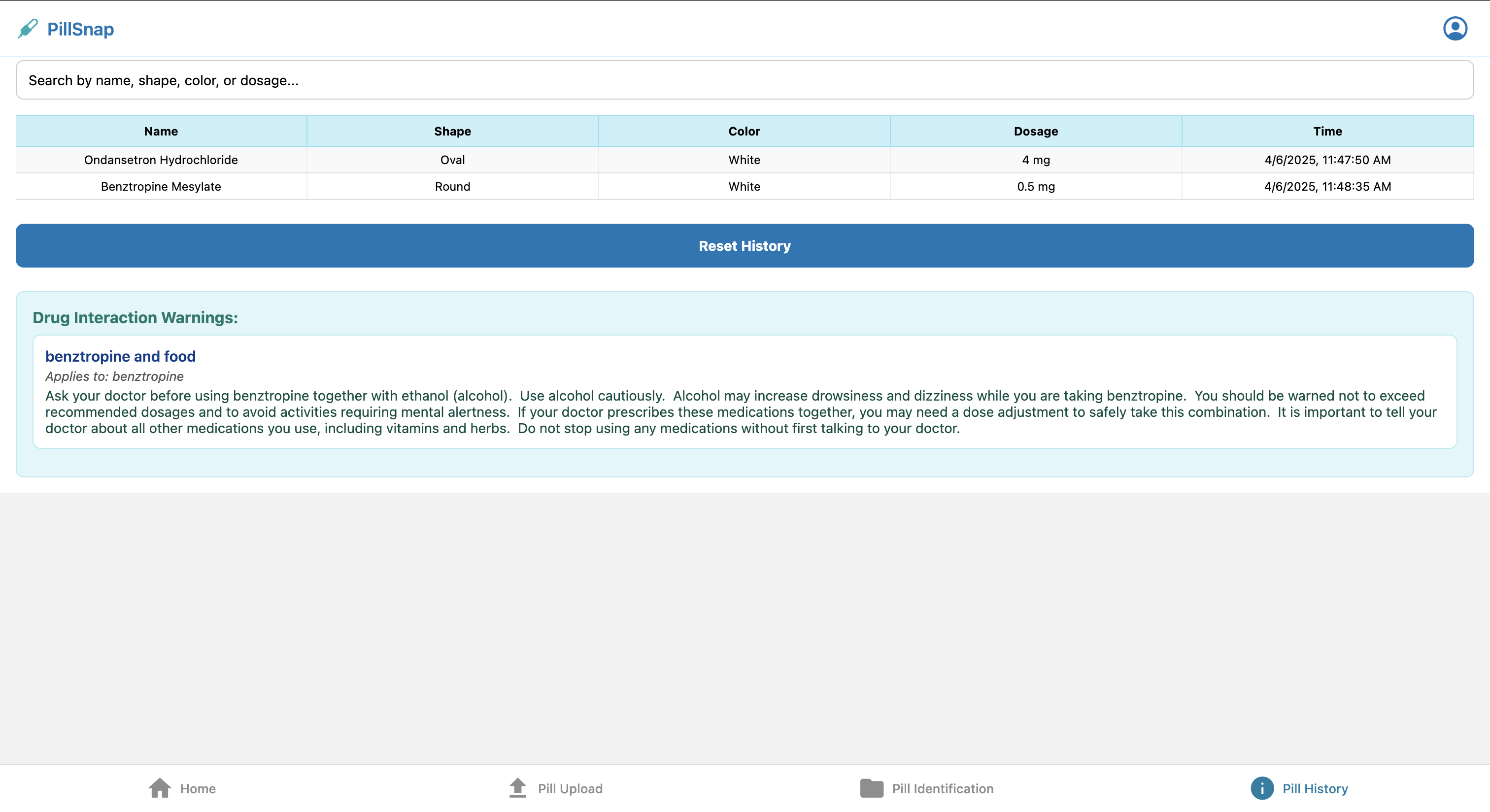Select the Pill History tab label

[1315, 788]
